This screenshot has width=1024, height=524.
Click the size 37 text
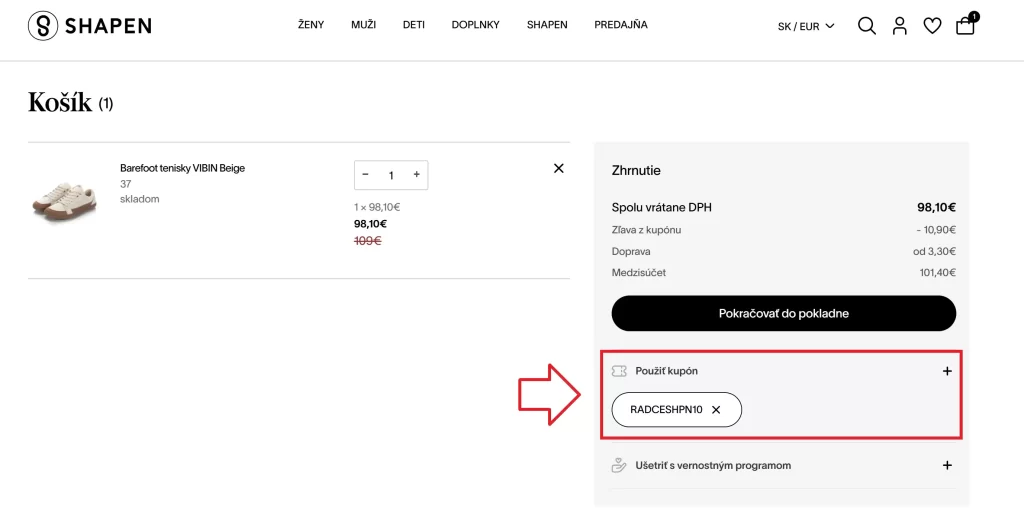pos(125,184)
